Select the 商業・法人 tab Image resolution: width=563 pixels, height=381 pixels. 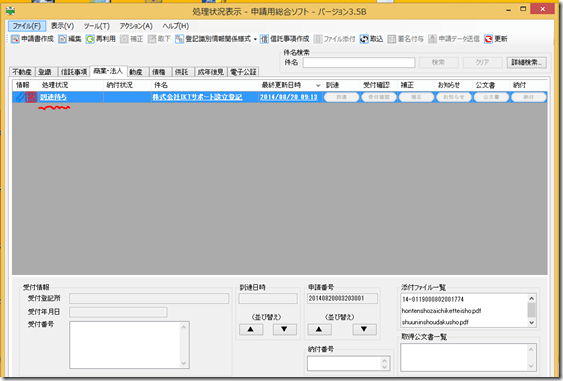pos(108,71)
